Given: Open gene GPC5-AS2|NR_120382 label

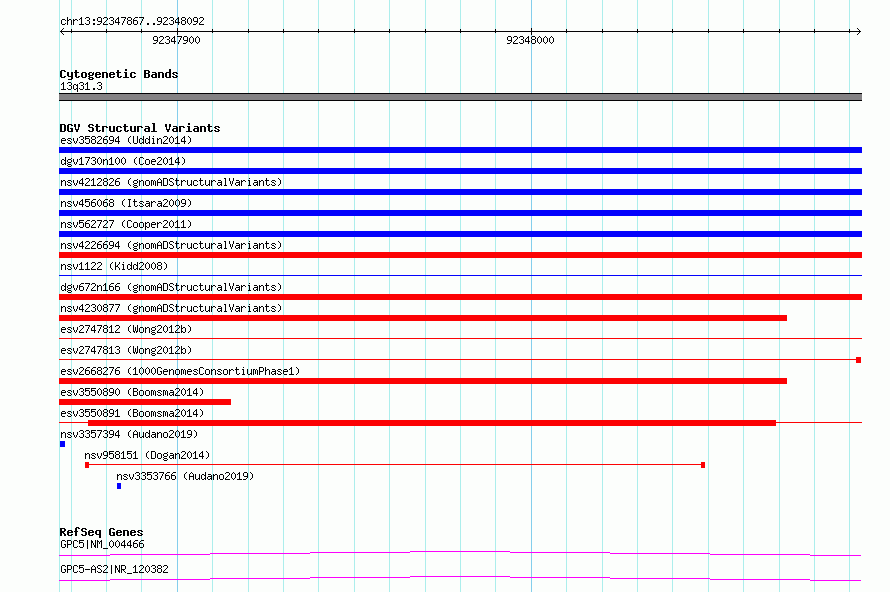Looking at the screenshot, I should (x=114, y=569).
